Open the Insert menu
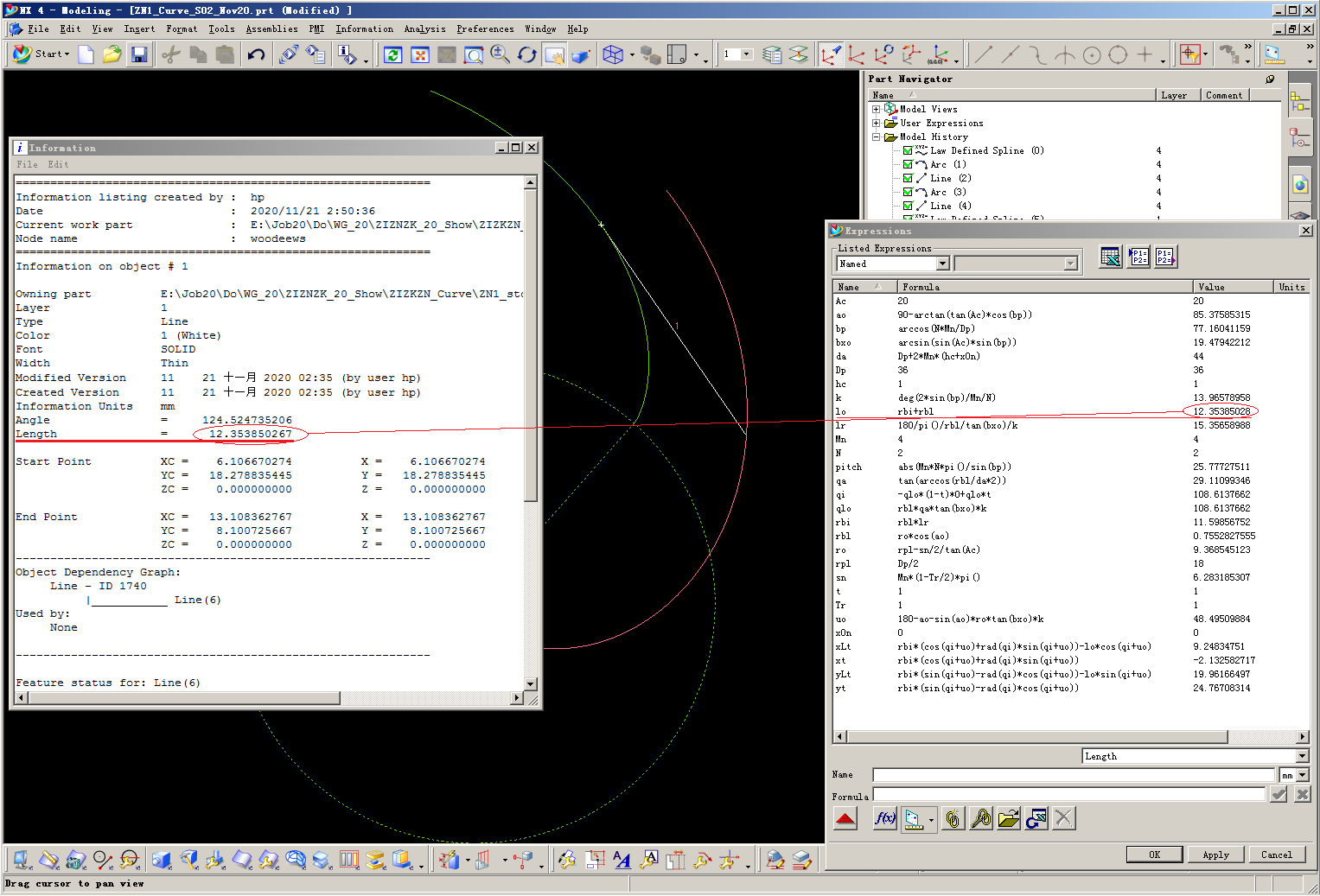This screenshot has width=1320, height=896. [x=139, y=29]
